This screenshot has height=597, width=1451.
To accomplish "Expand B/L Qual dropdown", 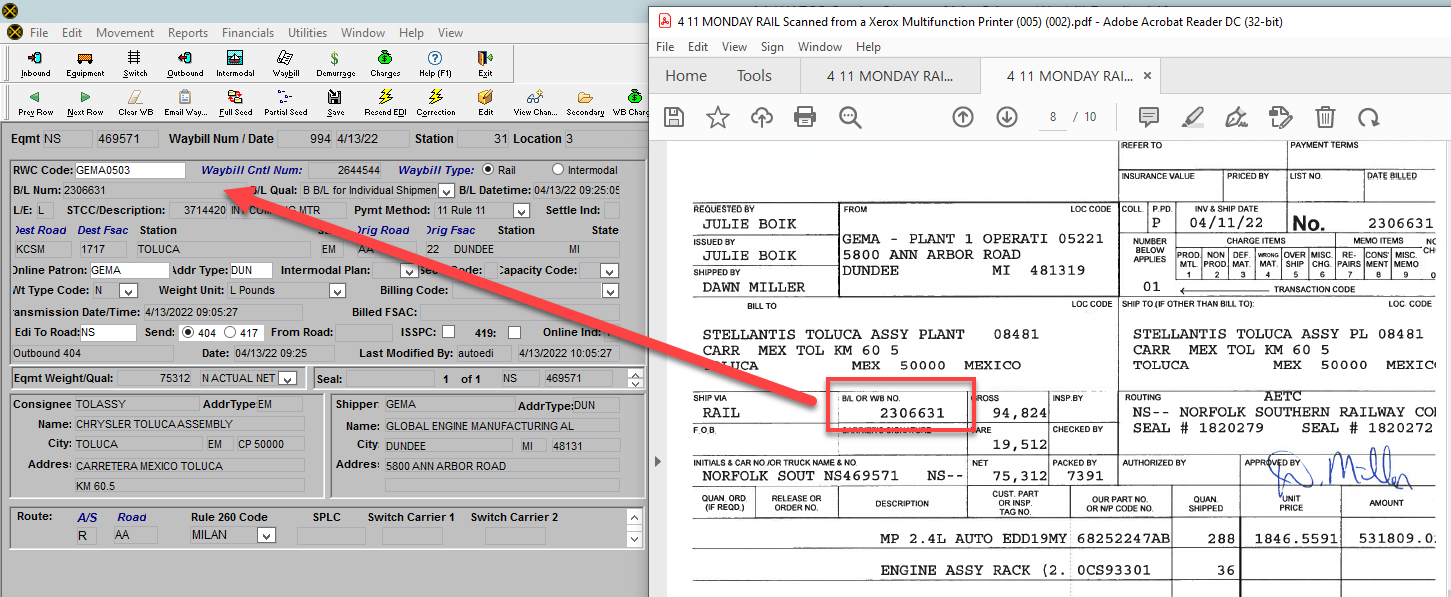I will [x=446, y=191].
